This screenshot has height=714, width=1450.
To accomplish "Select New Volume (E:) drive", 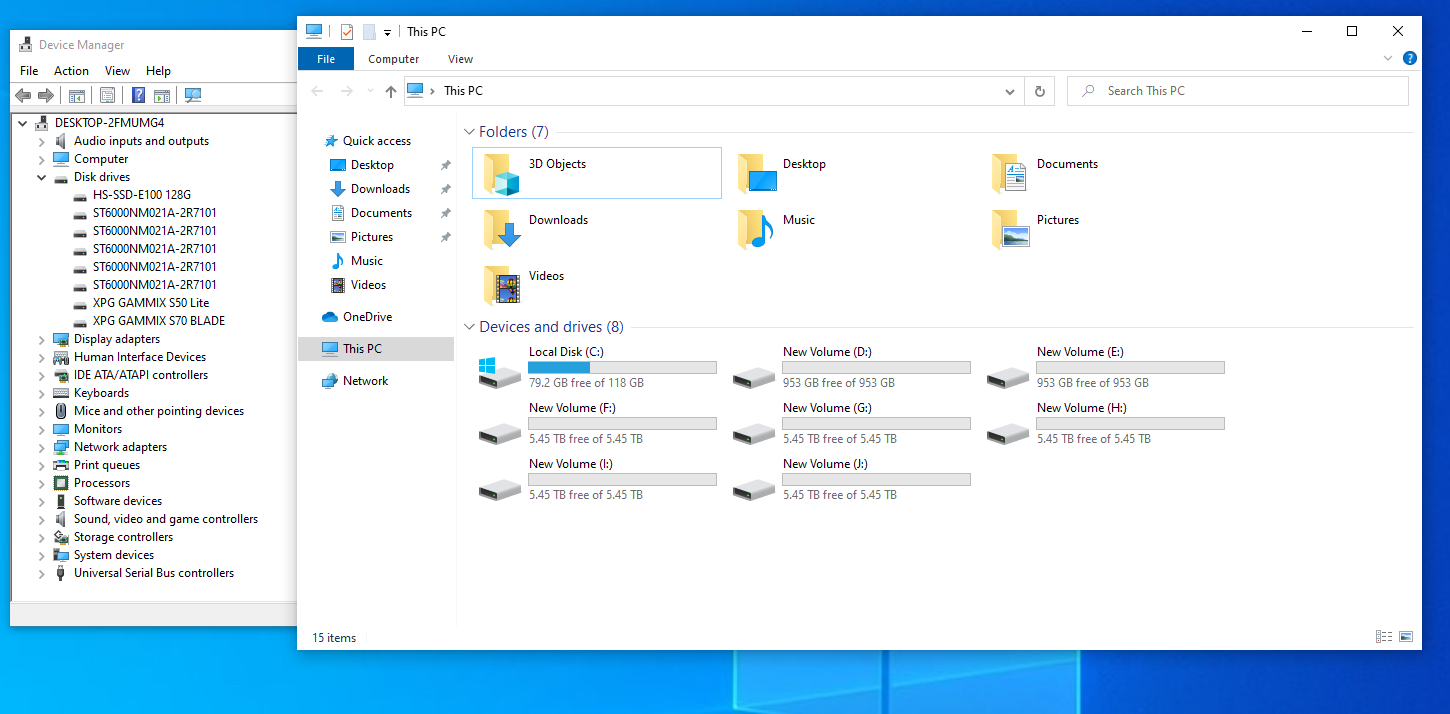I will click(1106, 368).
